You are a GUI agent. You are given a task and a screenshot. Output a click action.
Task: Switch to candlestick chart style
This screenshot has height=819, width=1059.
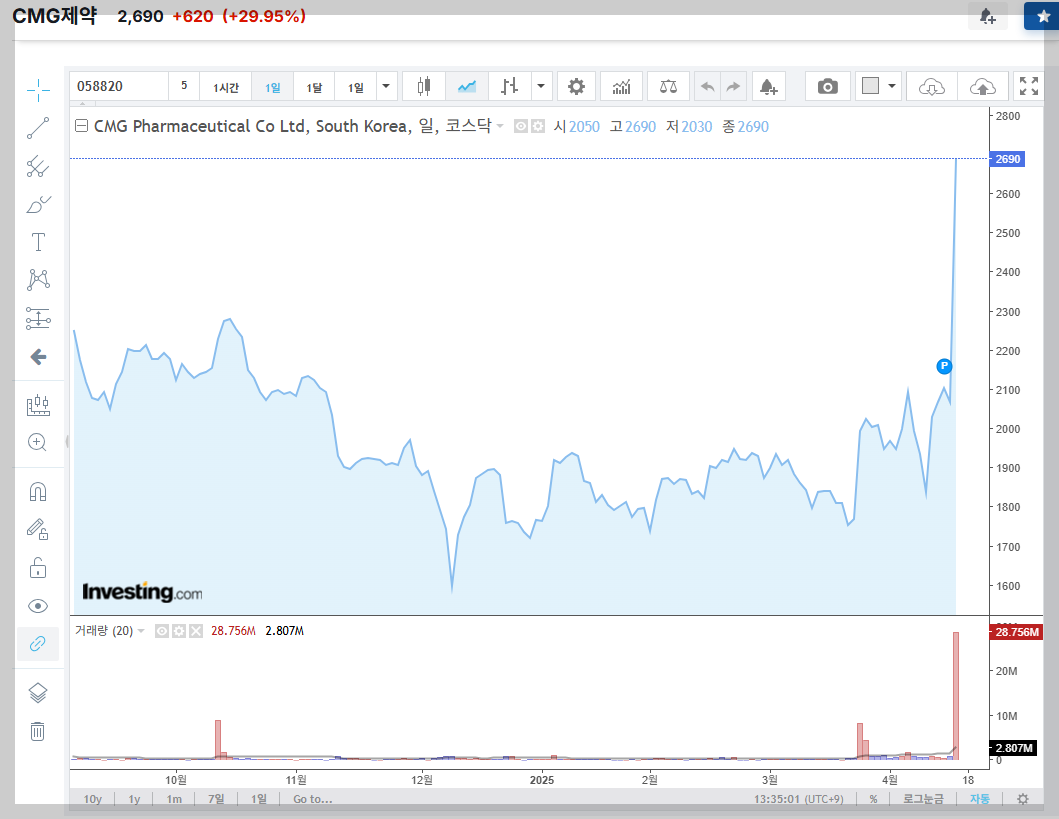coord(423,86)
